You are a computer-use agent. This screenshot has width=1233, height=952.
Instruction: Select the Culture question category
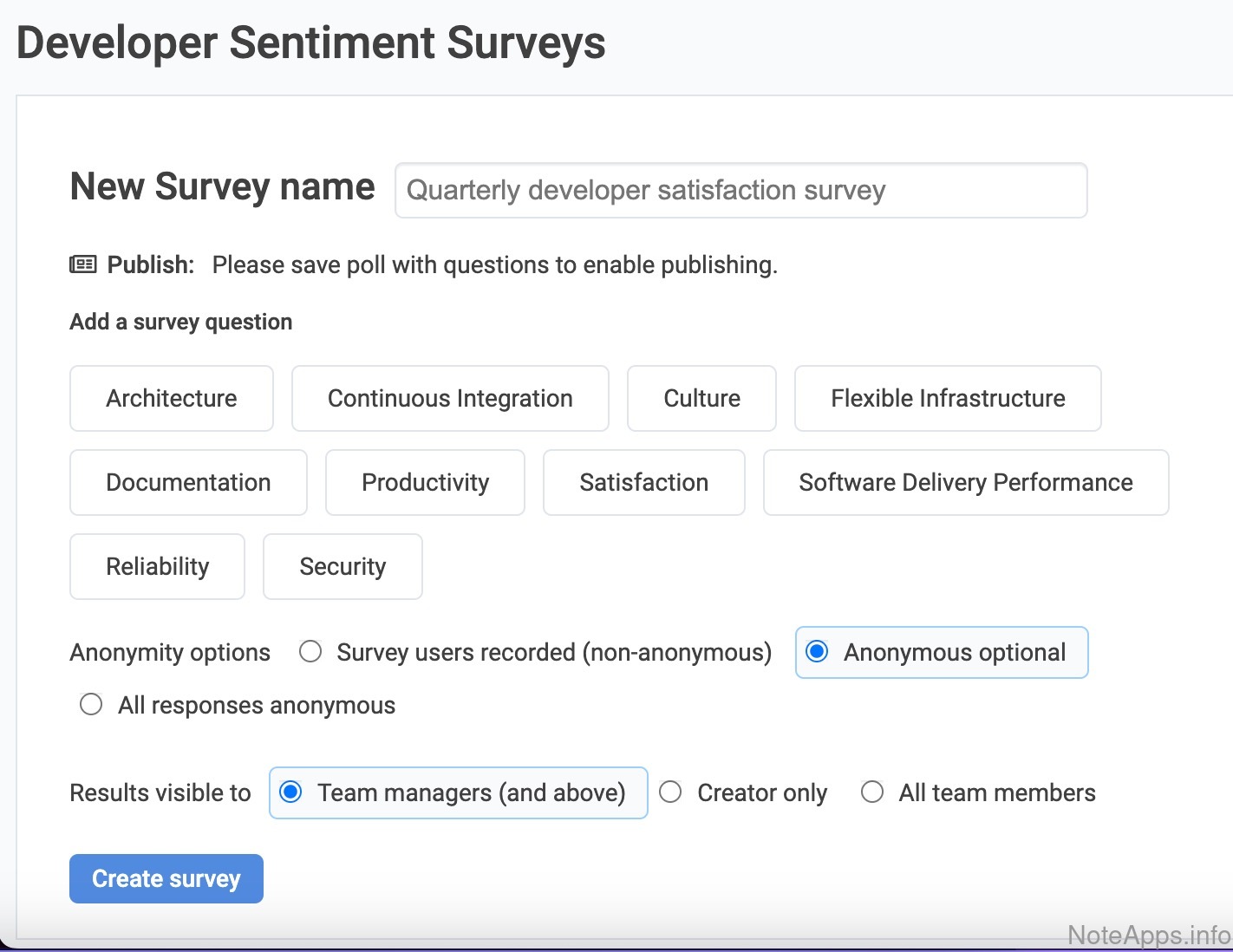(701, 399)
